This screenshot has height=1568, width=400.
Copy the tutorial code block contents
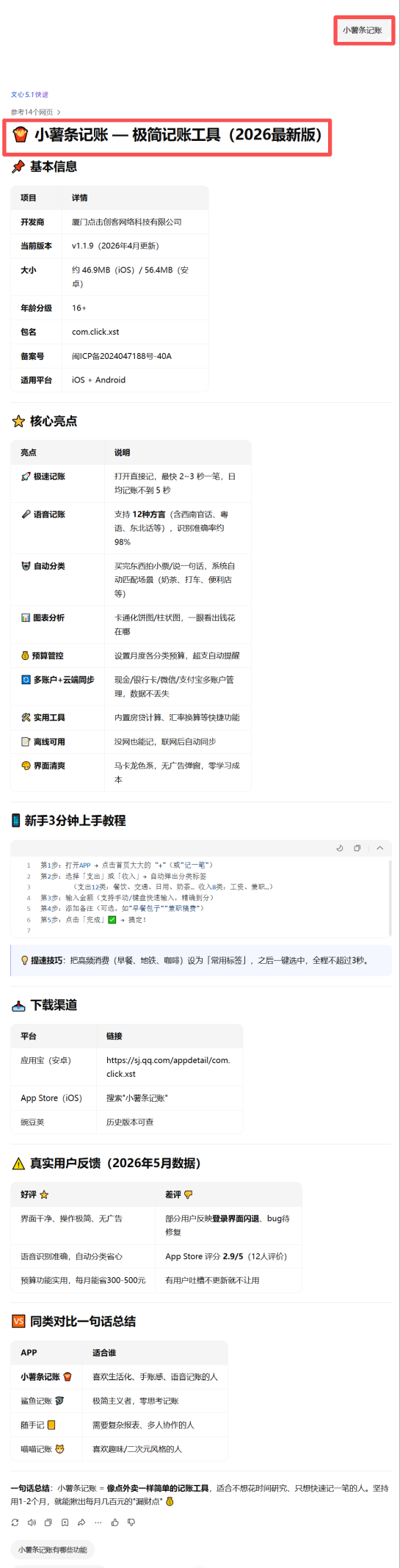pos(357,848)
